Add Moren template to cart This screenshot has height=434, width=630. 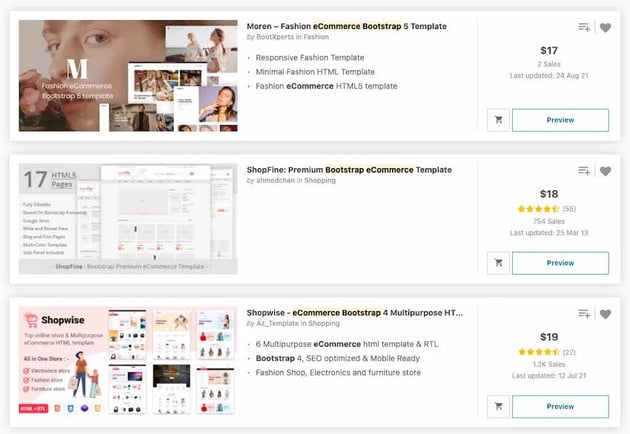click(499, 120)
